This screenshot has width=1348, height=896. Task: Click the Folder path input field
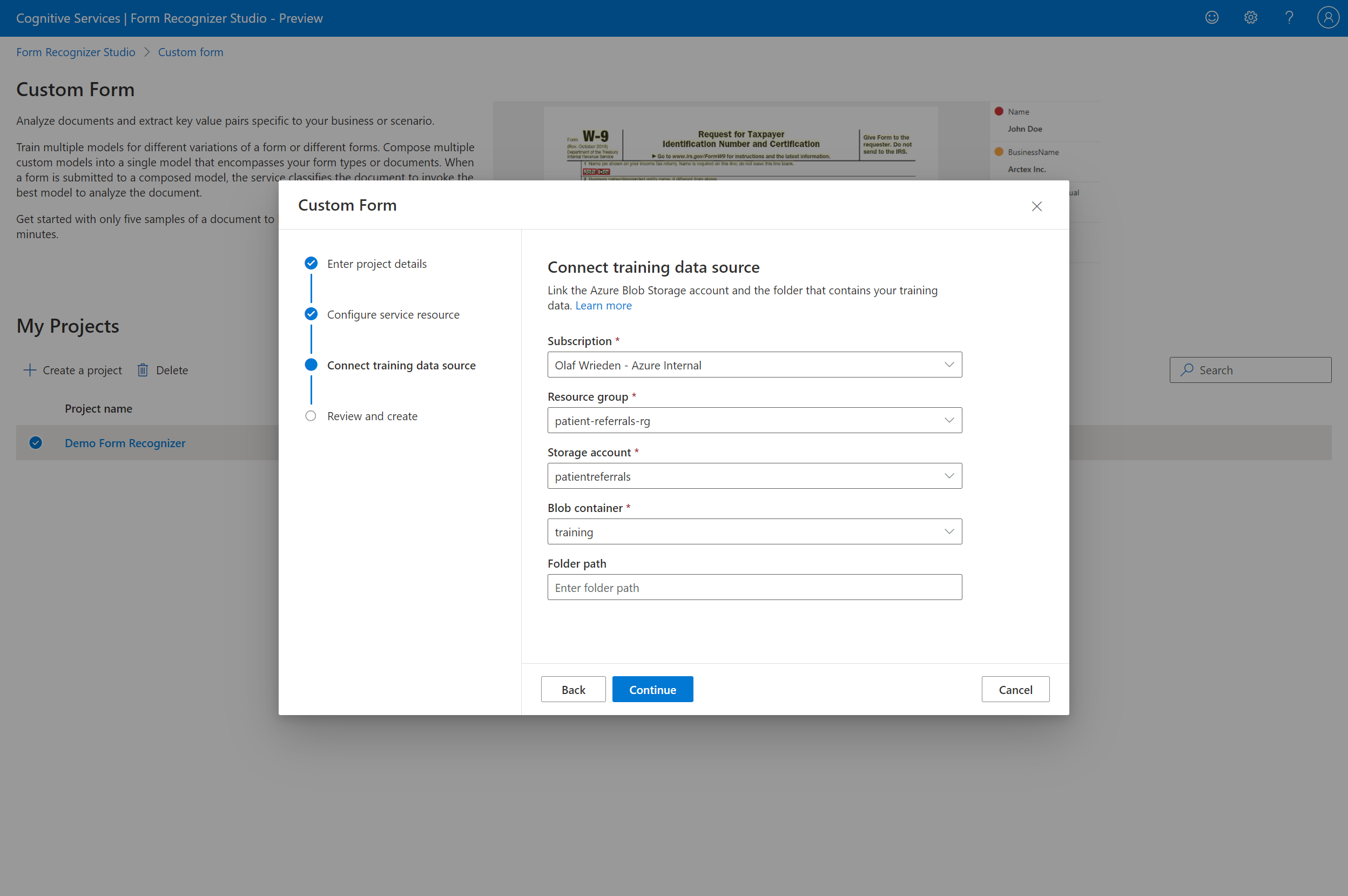coord(754,587)
